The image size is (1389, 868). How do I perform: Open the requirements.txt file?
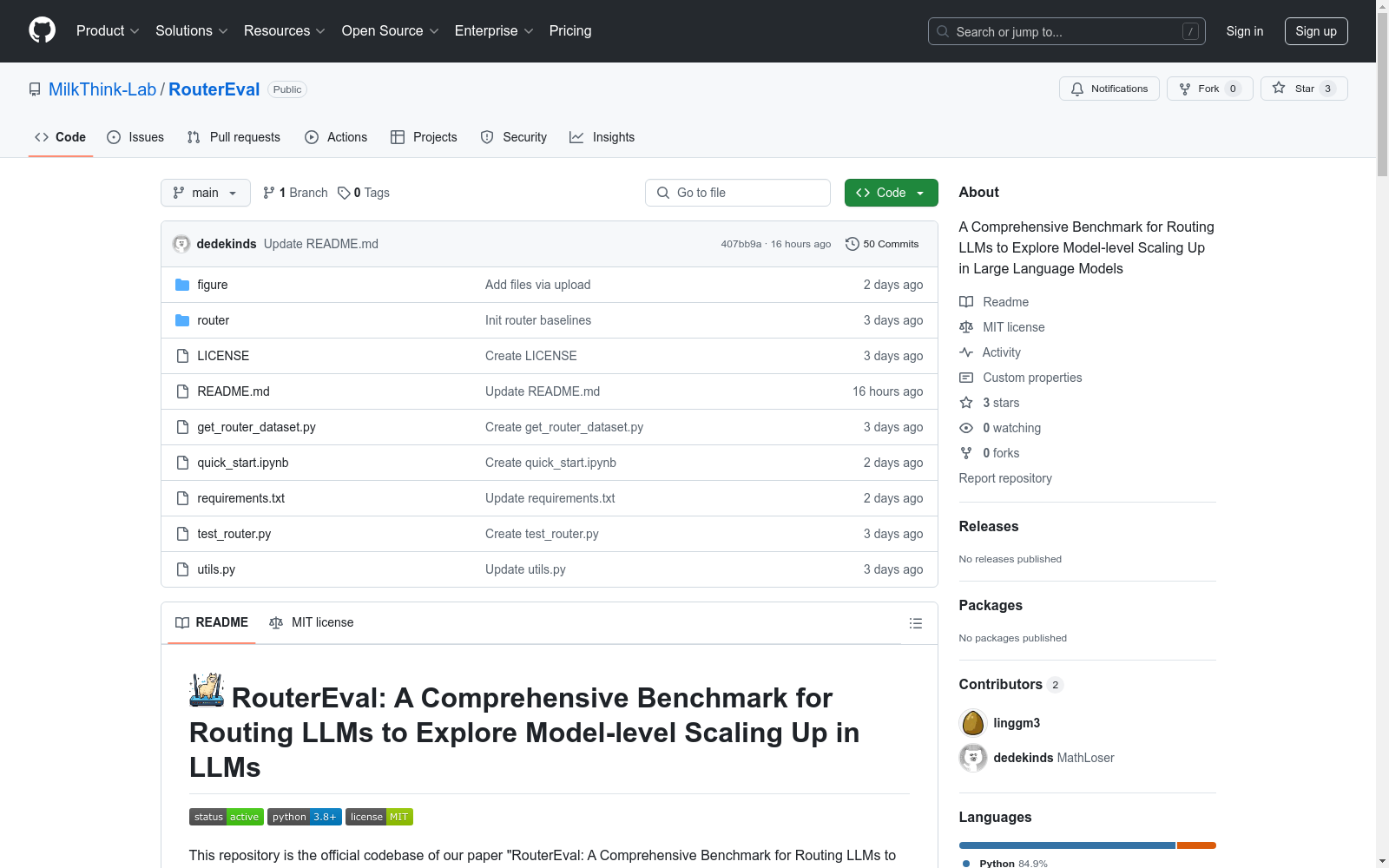[240, 498]
